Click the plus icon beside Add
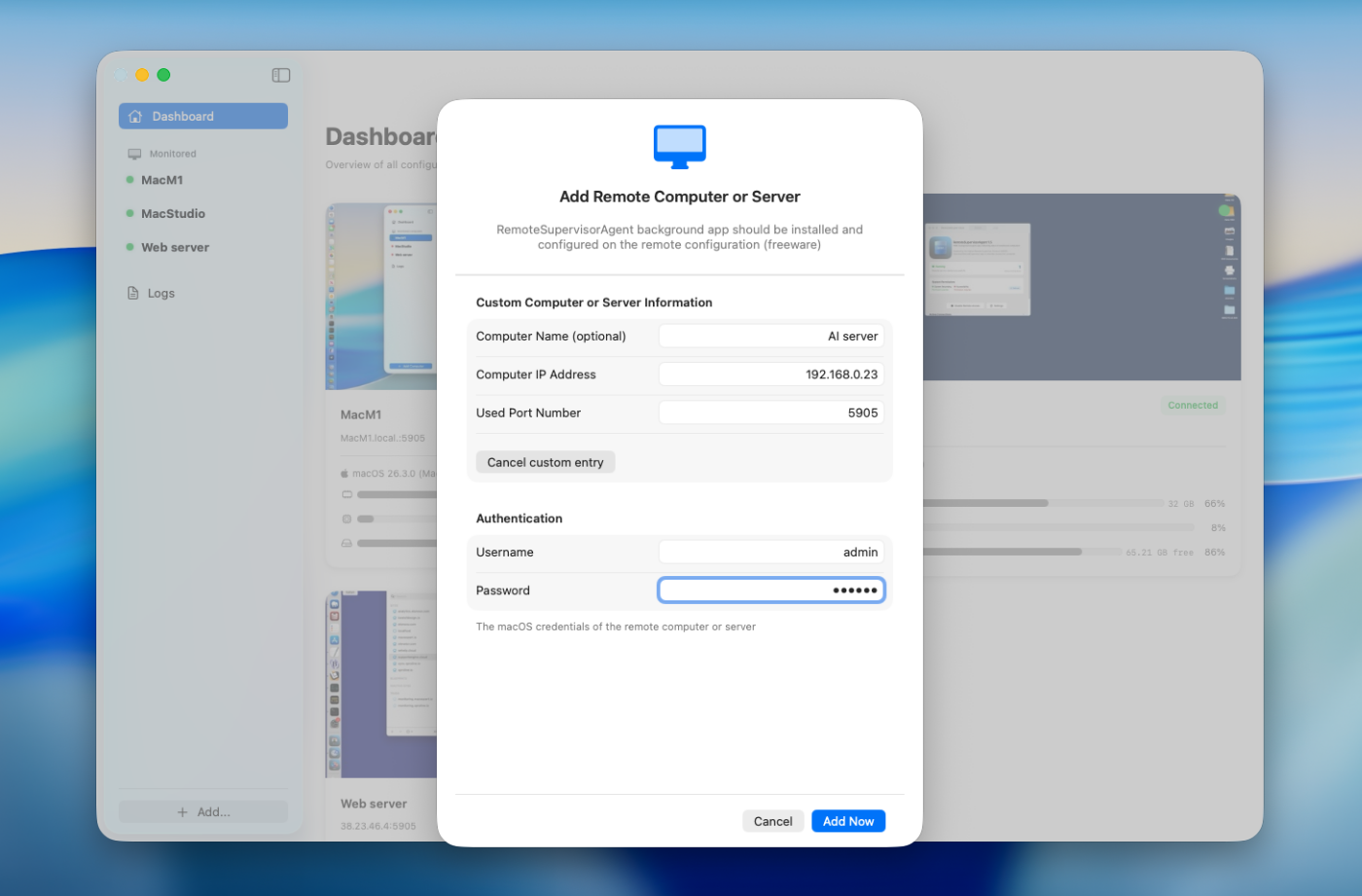Image resolution: width=1362 pixels, height=896 pixels. coord(182,812)
